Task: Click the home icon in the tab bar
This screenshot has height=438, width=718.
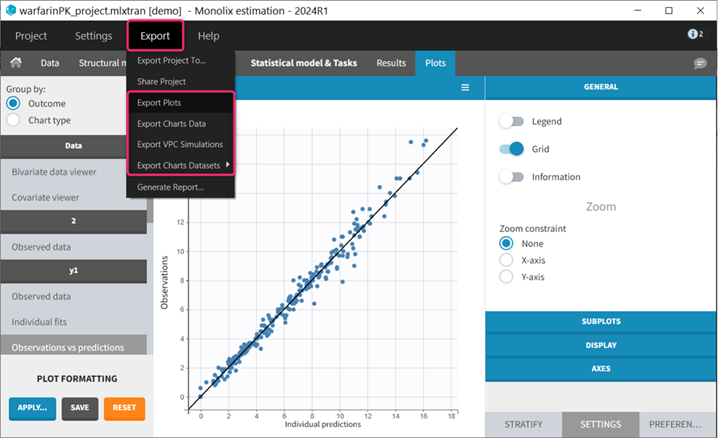Action: (x=16, y=63)
